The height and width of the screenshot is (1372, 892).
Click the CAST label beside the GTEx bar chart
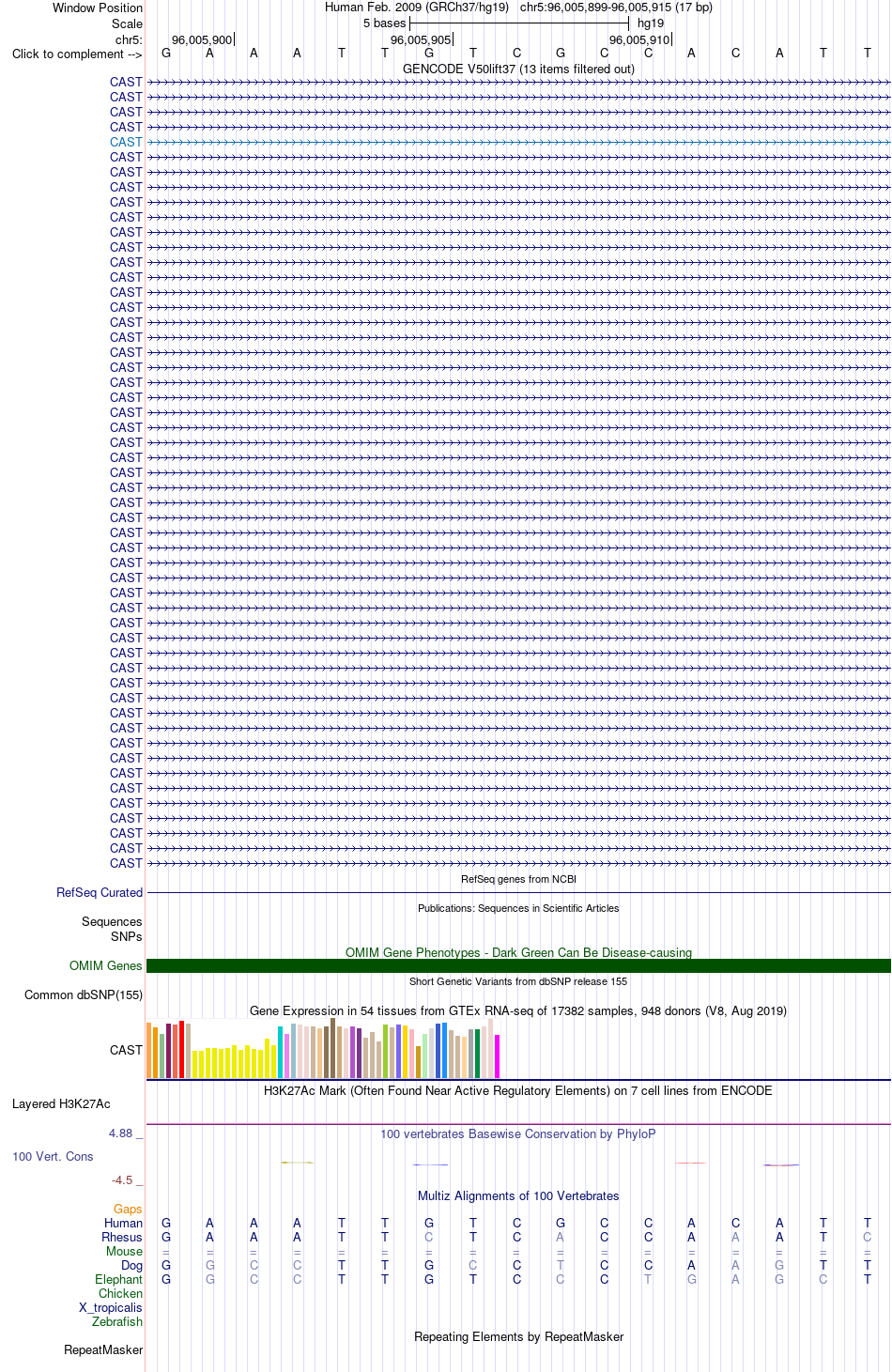(126, 1051)
